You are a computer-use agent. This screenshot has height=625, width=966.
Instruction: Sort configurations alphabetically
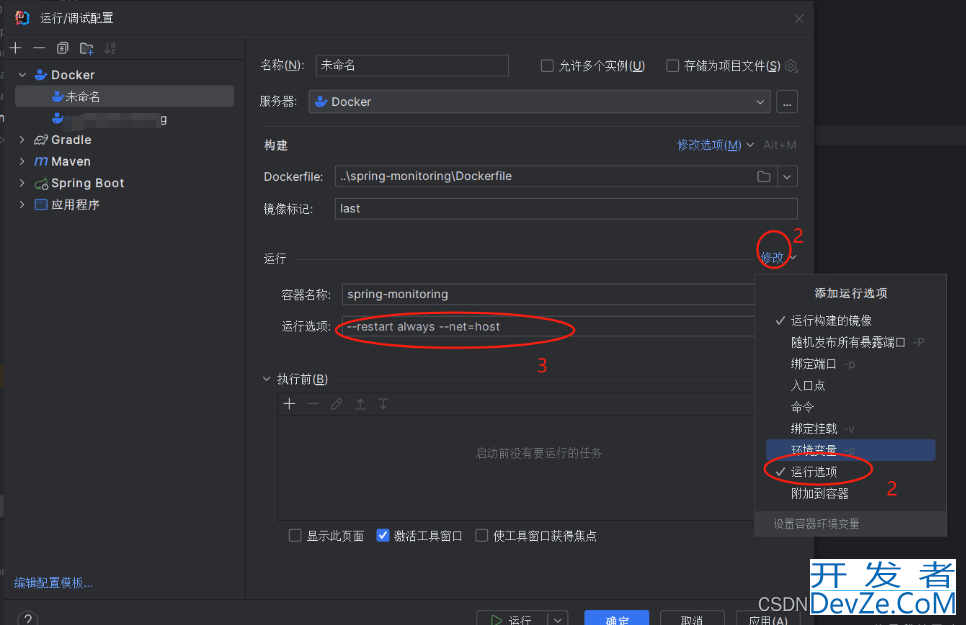click(x=110, y=48)
